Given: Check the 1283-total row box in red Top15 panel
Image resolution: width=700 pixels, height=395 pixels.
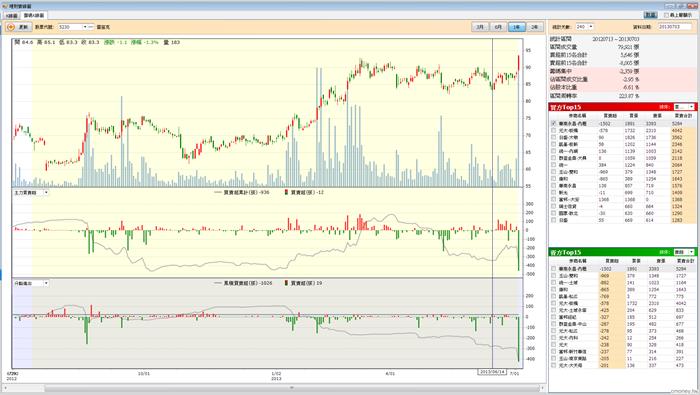Looking at the screenshot, I should point(554,220).
